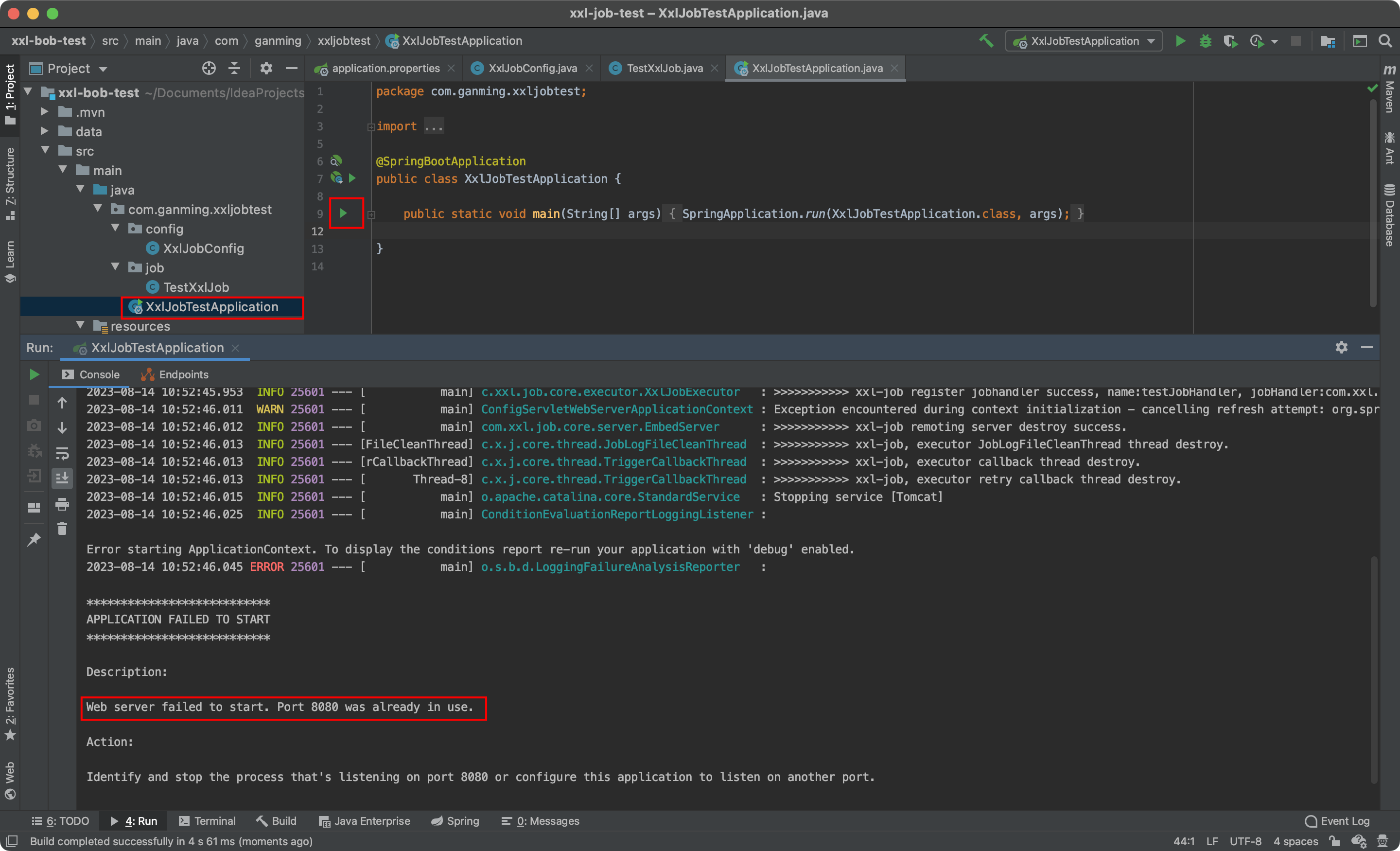This screenshot has height=851, width=1400.
Task: Toggle the Maven tool window
Action: (1389, 88)
